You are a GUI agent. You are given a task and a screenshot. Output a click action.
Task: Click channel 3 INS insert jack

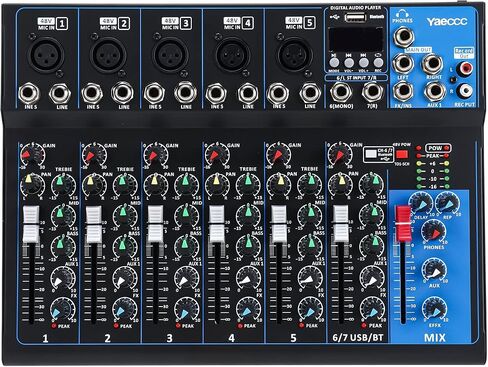point(154,93)
